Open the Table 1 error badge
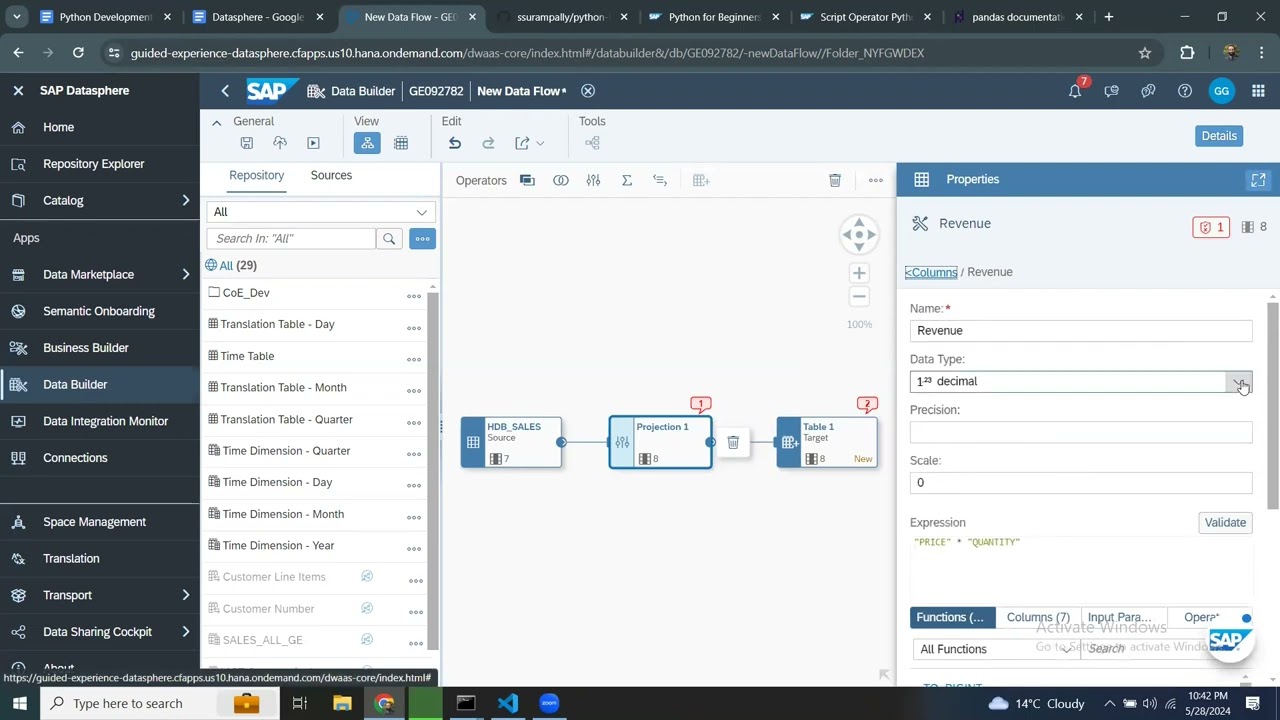Screen dimensions: 1280x720 [x=867, y=404]
